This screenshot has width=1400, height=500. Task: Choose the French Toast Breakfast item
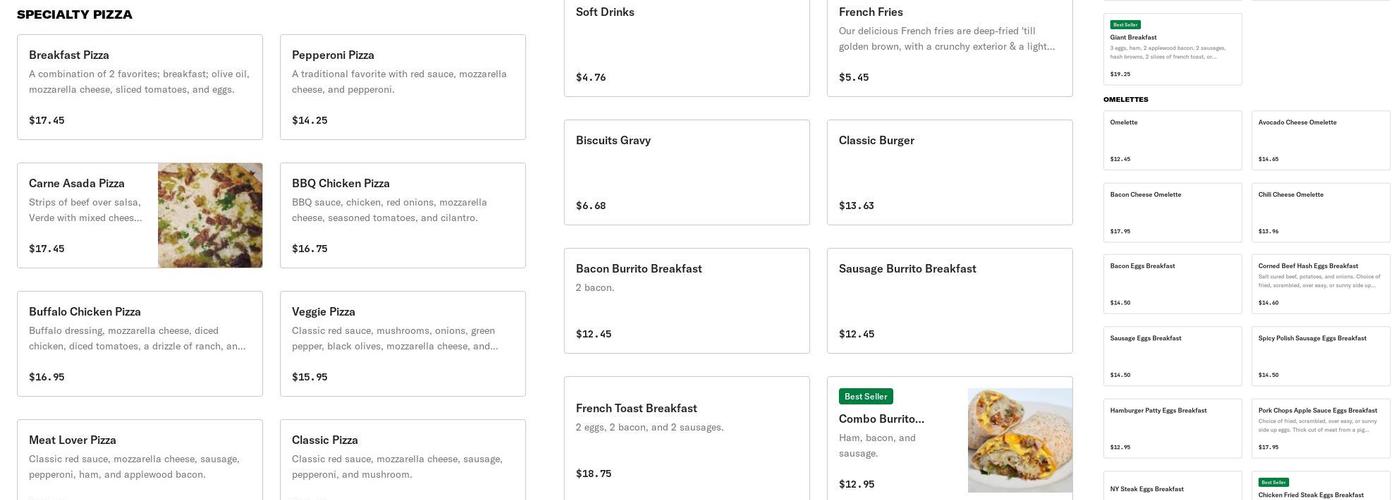point(686,438)
